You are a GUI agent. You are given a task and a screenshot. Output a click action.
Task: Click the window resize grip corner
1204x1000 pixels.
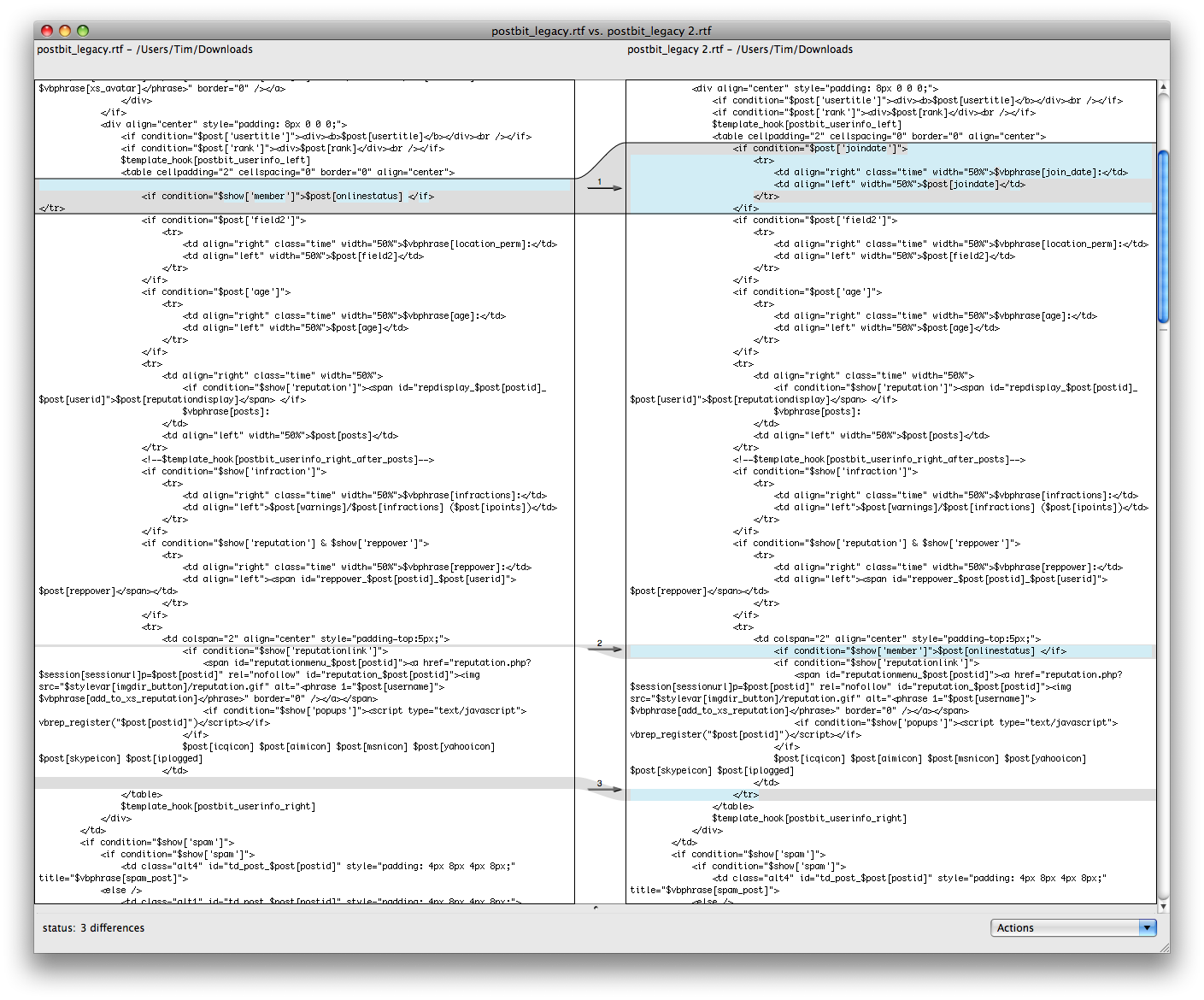pos(1164,947)
